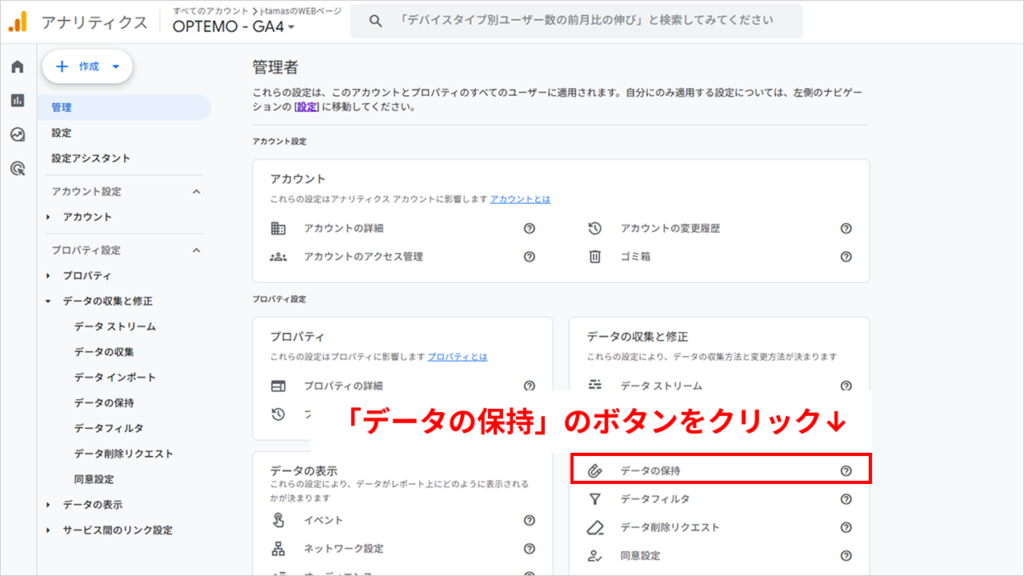Open ゴミ箱 via its trash icon
The height and width of the screenshot is (576, 1024).
coord(593,257)
